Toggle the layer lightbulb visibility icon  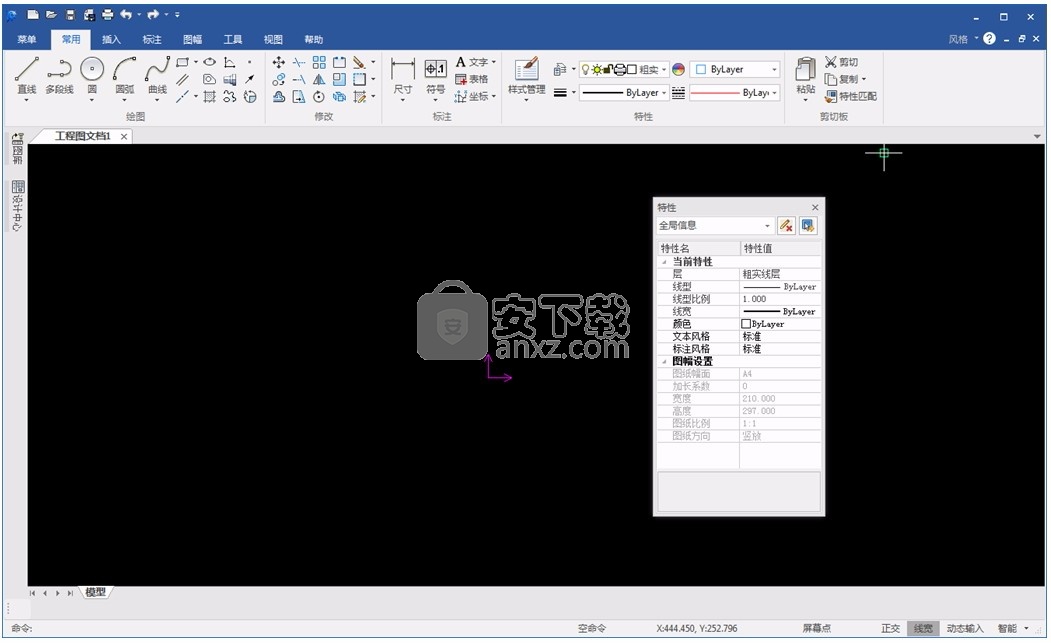click(585, 70)
